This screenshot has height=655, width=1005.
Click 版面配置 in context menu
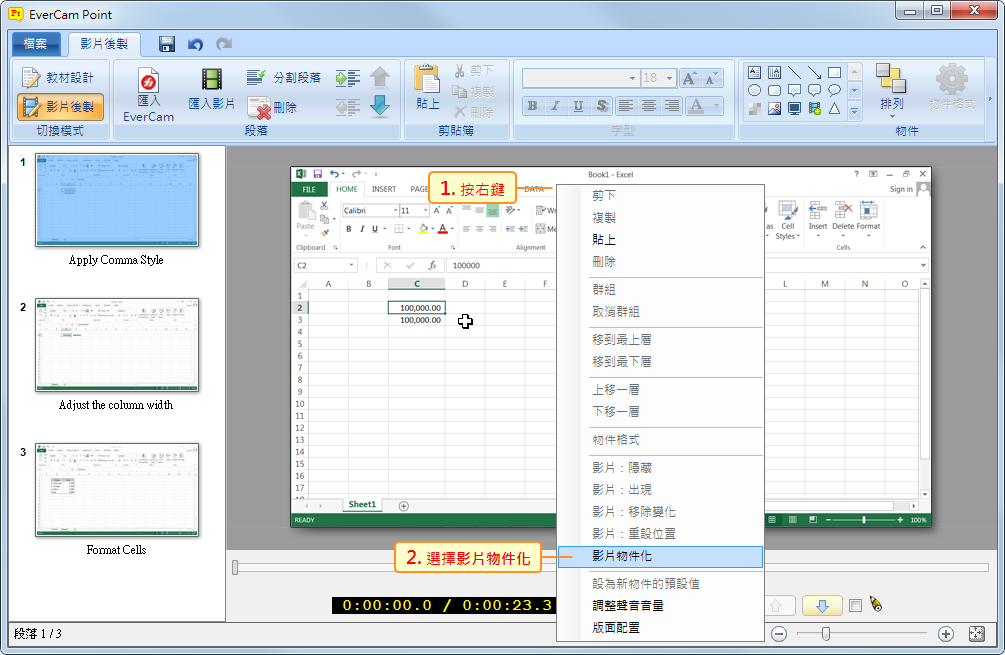[x=616, y=627]
